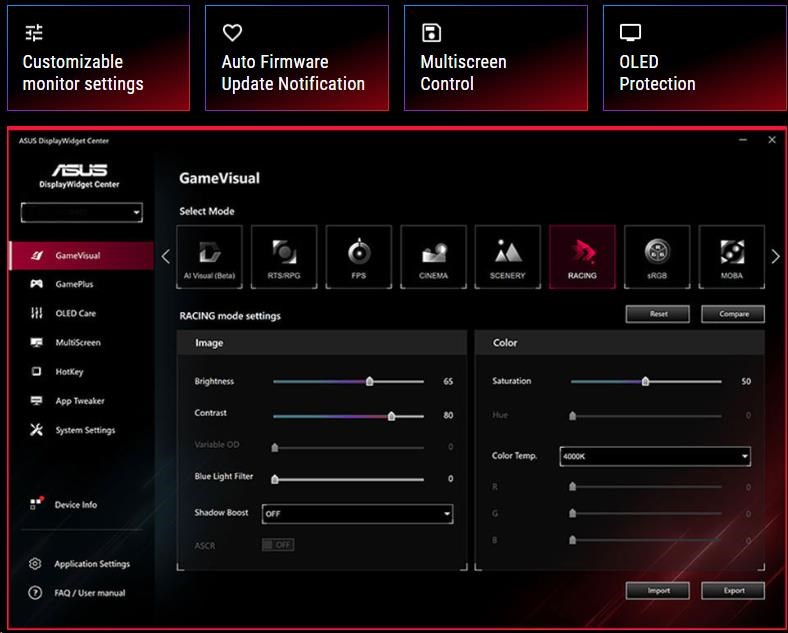788x633 pixels.
Task: Click the Export button
Action: 733,591
